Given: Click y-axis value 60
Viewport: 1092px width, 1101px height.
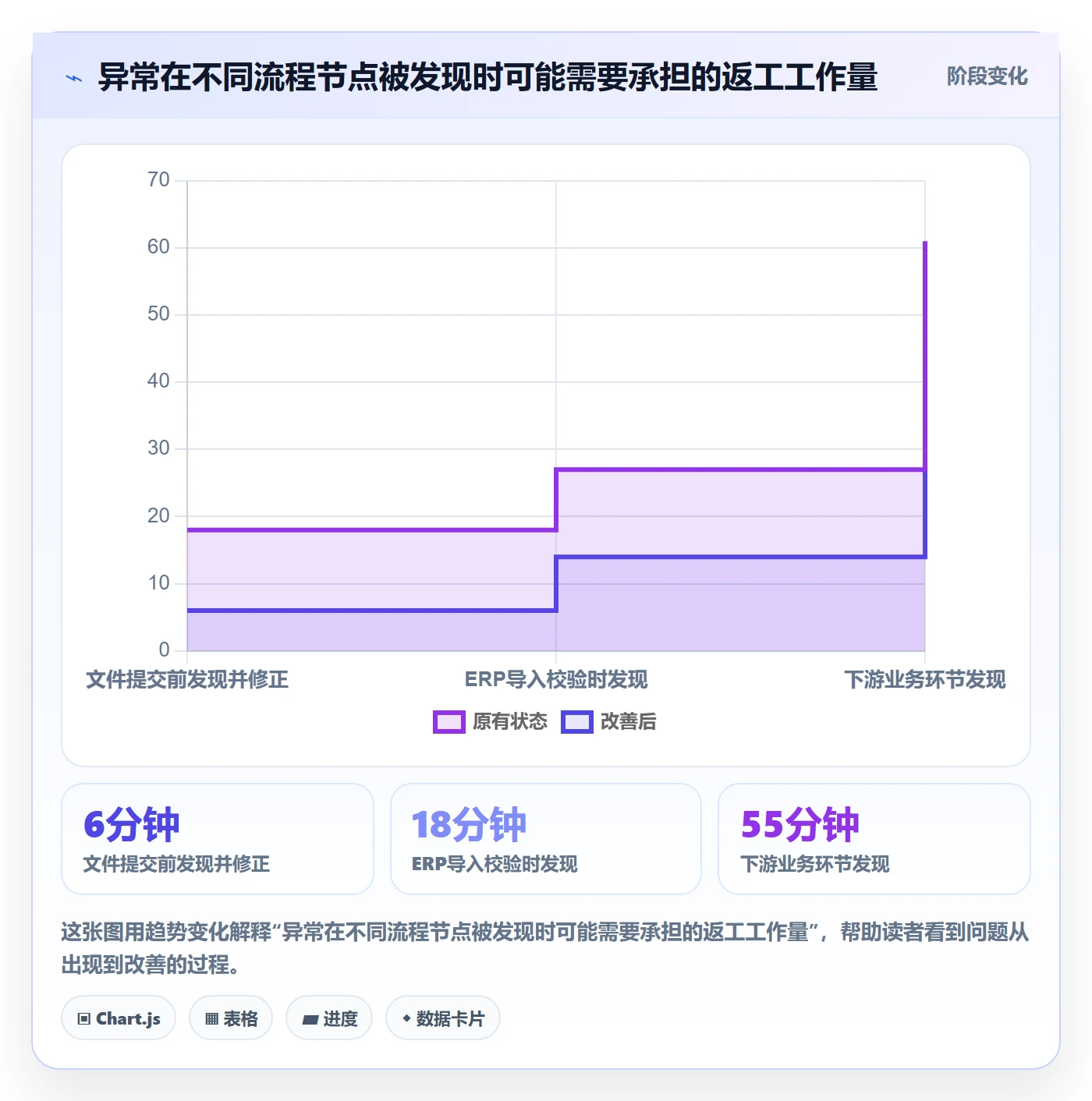Looking at the screenshot, I should click(x=158, y=246).
